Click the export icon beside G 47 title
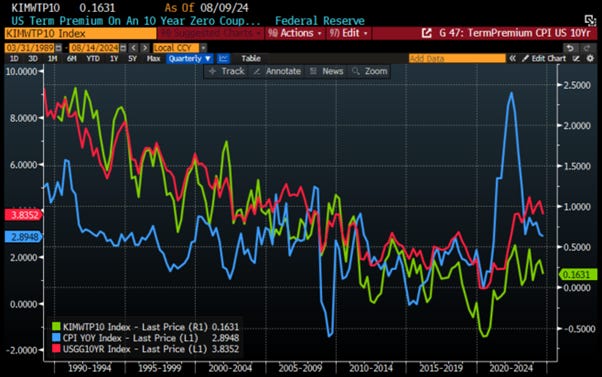This screenshot has height=377, width=602. pyautogui.click(x=427, y=33)
